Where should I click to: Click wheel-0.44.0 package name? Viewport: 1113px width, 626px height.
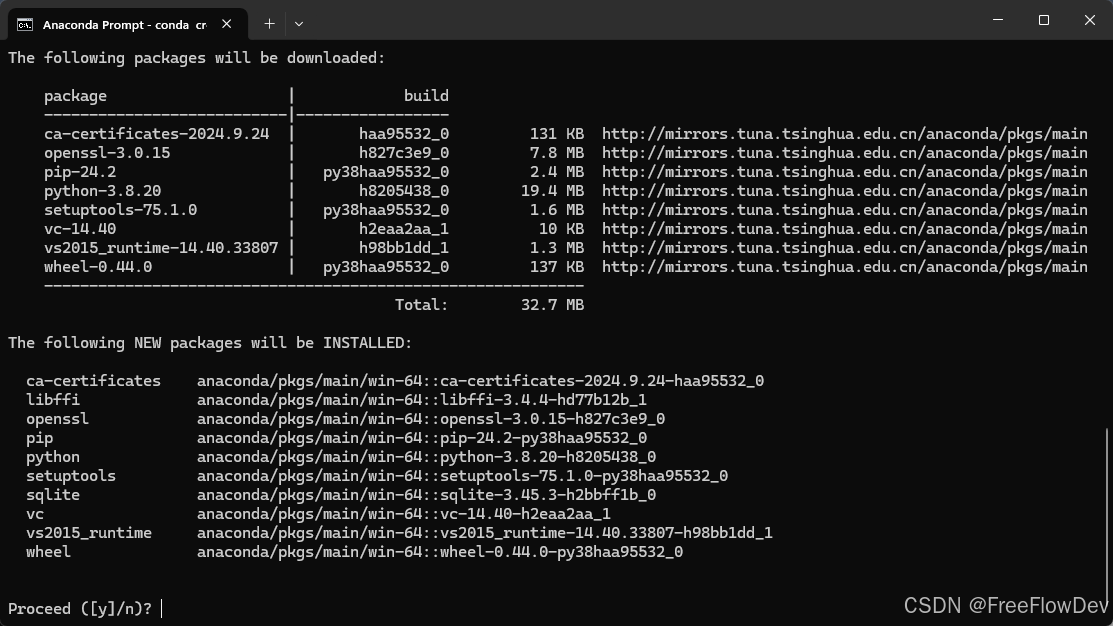(x=98, y=268)
